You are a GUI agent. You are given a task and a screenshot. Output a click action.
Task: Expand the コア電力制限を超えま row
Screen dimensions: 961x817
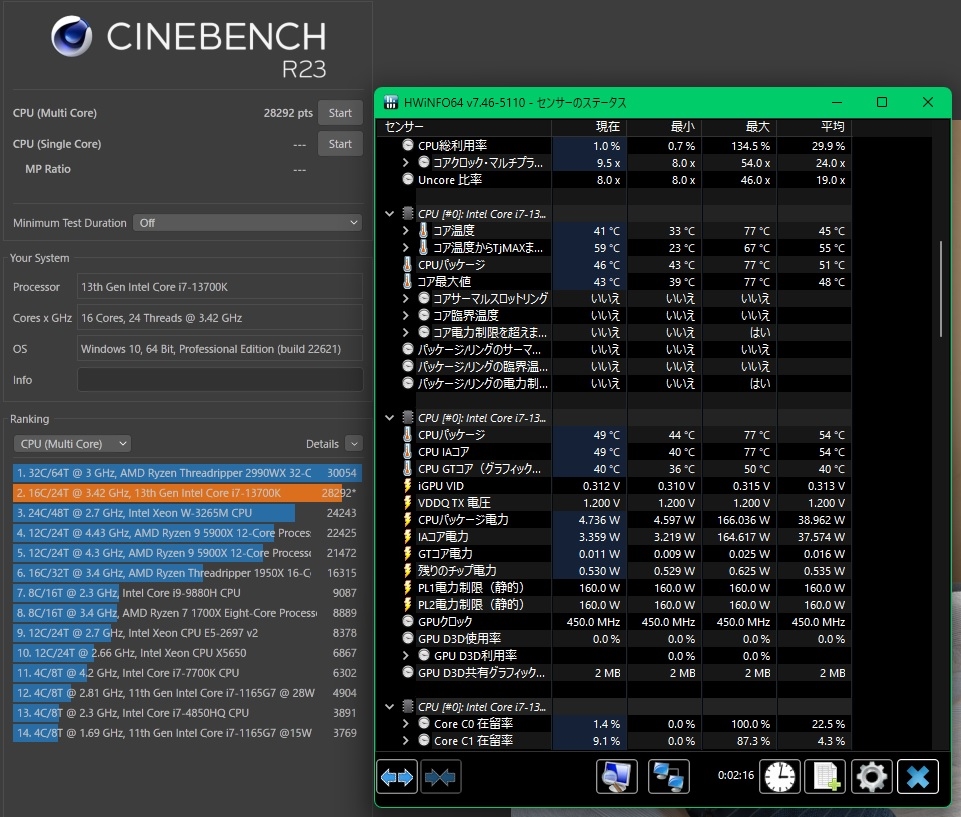[405, 332]
